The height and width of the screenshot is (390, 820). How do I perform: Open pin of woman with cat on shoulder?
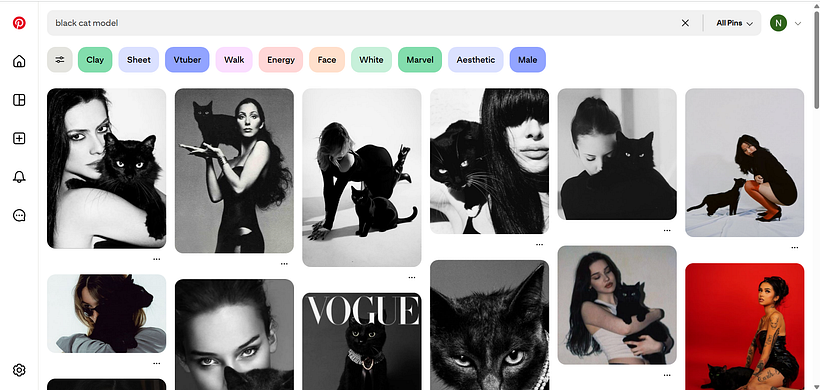(x=234, y=170)
